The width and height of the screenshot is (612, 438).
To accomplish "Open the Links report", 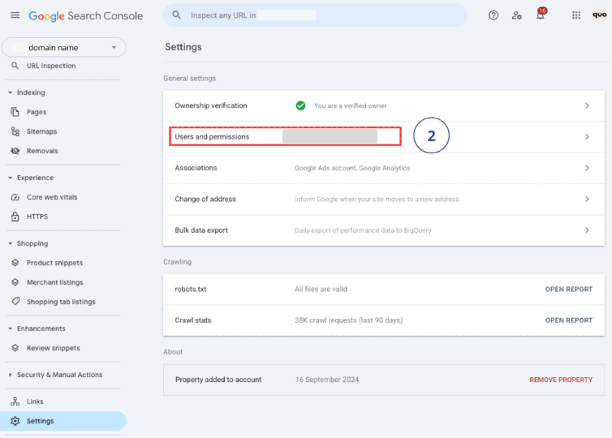I will [x=35, y=401].
